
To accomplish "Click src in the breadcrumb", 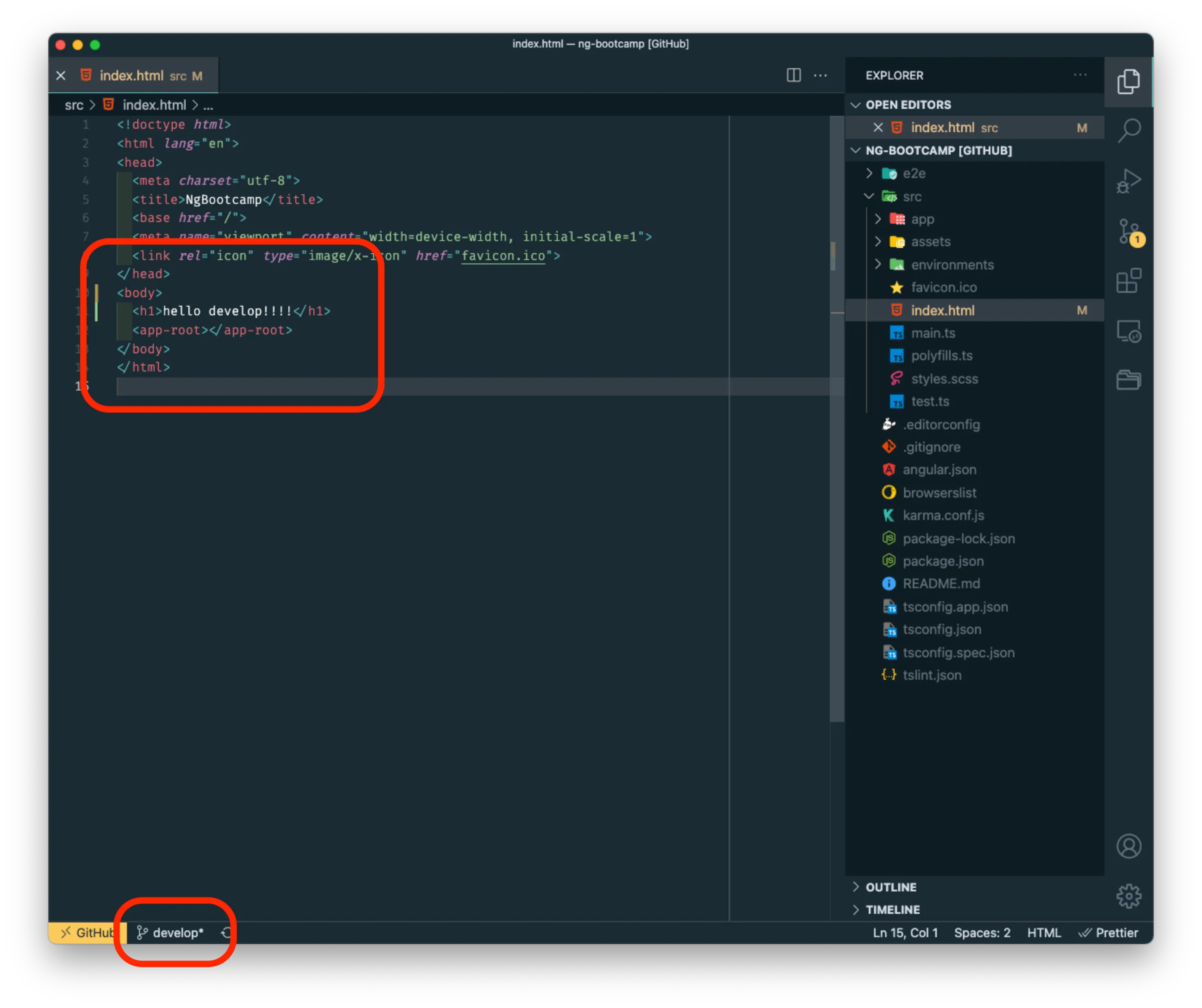I will (x=74, y=105).
